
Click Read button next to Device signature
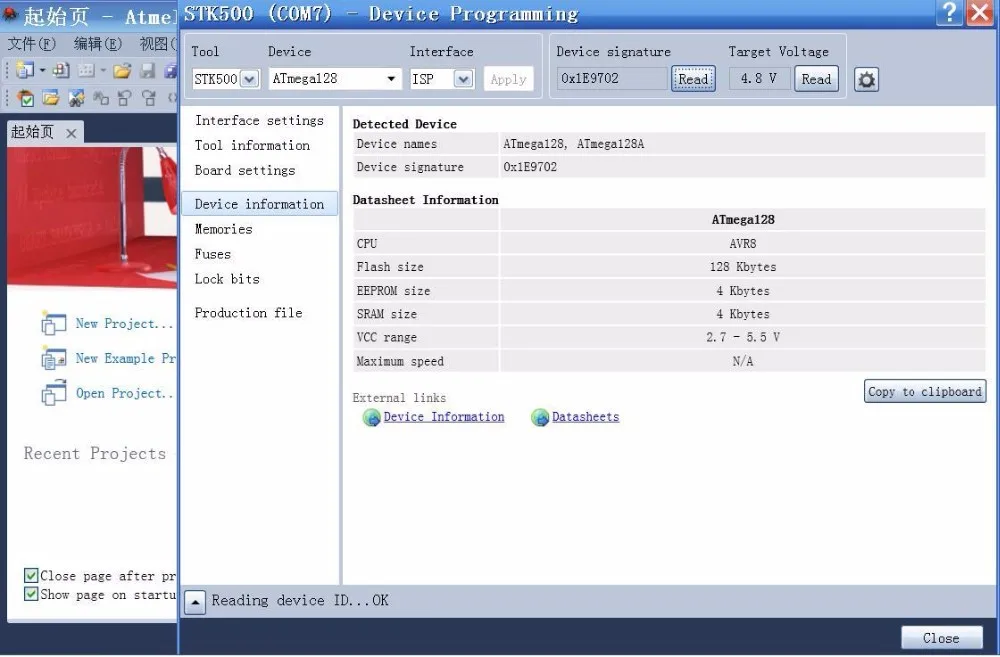[693, 79]
